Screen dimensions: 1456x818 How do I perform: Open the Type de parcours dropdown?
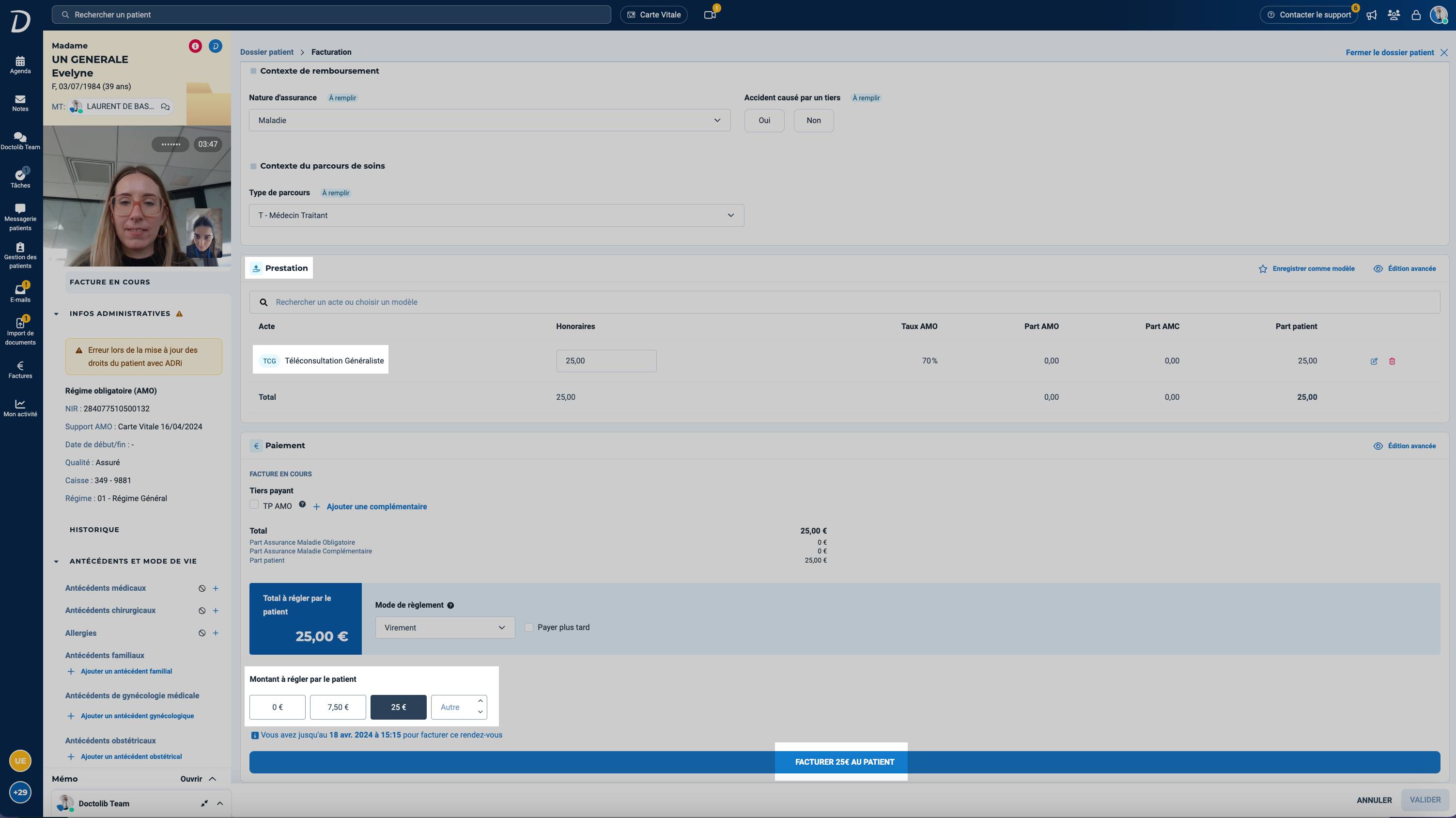(496, 215)
